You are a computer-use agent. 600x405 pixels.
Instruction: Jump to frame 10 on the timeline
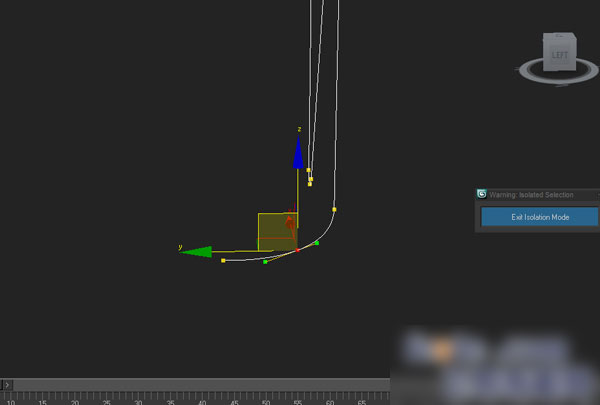click(x=11, y=402)
